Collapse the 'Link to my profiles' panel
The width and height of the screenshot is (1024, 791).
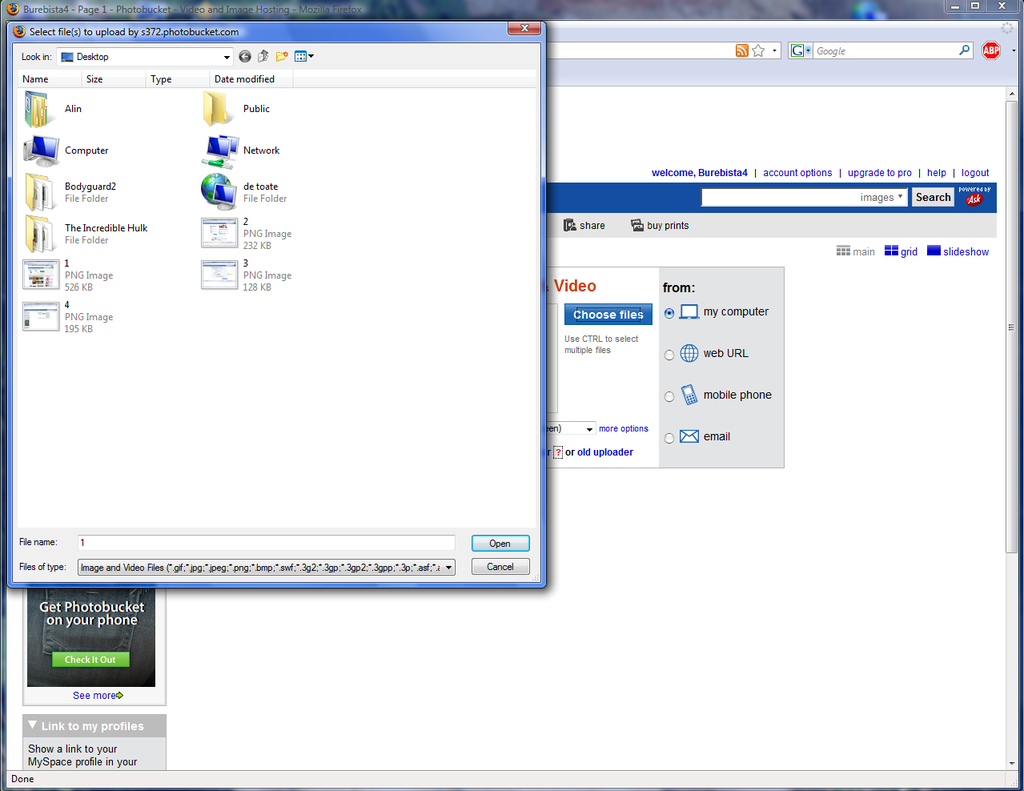pos(33,726)
